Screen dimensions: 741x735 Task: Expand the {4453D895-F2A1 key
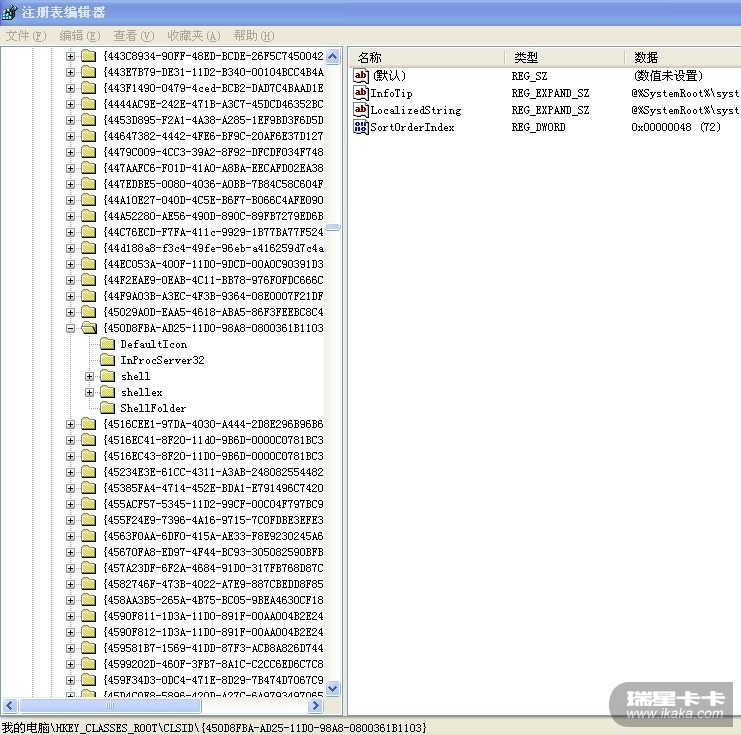click(x=70, y=120)
